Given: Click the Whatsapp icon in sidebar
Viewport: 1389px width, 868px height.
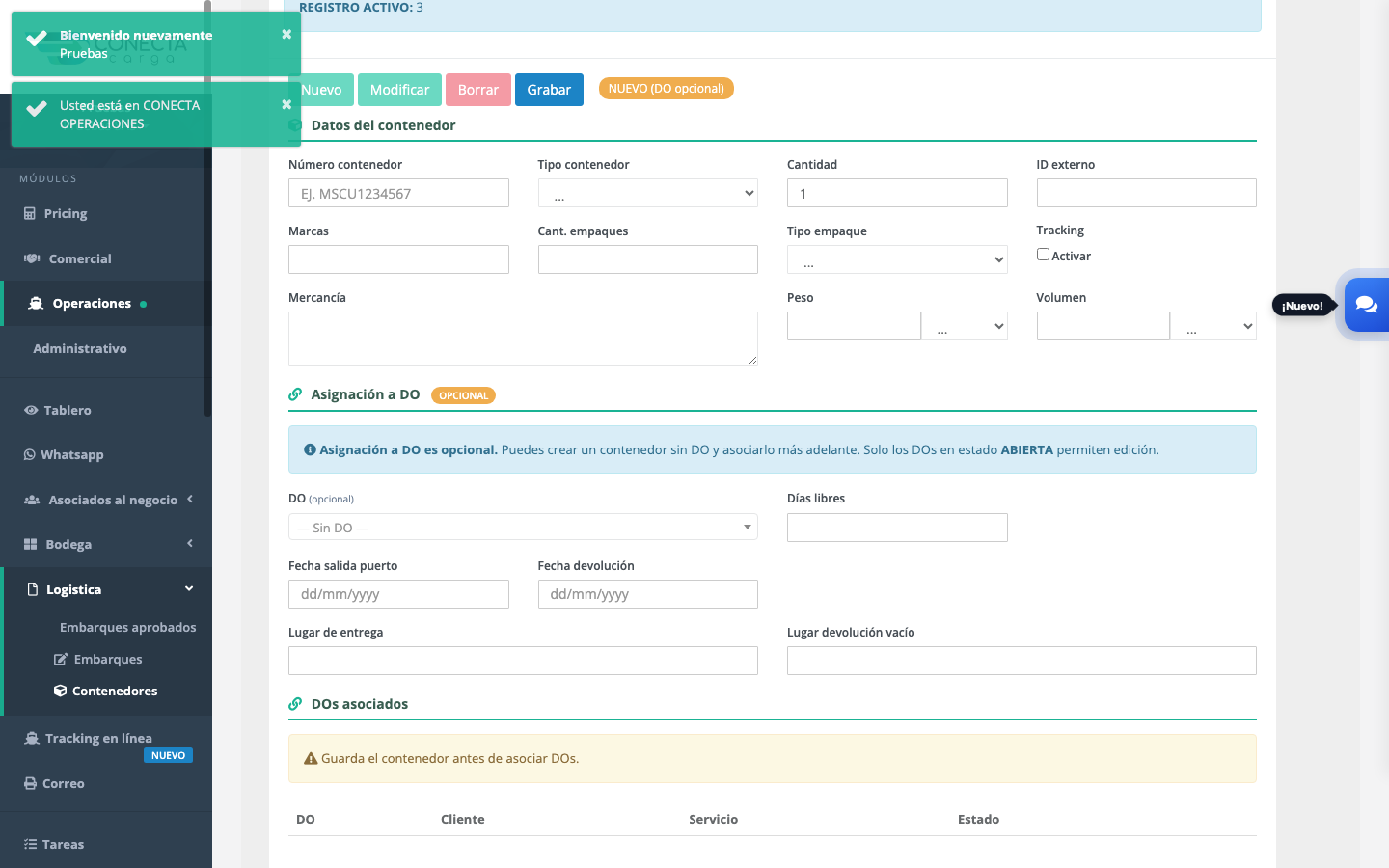Looking at the screenshot, I should click(30, 454).
